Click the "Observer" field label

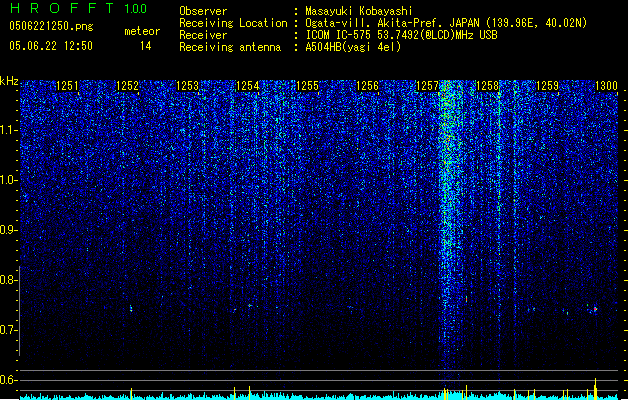203,11
